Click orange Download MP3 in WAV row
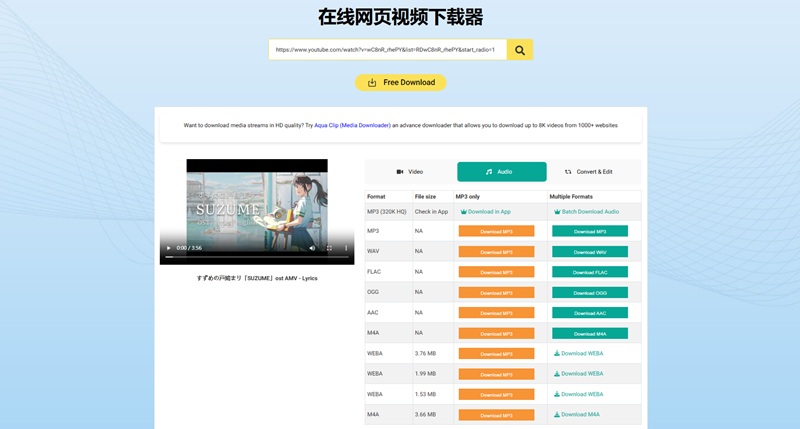 click(496, 251)
